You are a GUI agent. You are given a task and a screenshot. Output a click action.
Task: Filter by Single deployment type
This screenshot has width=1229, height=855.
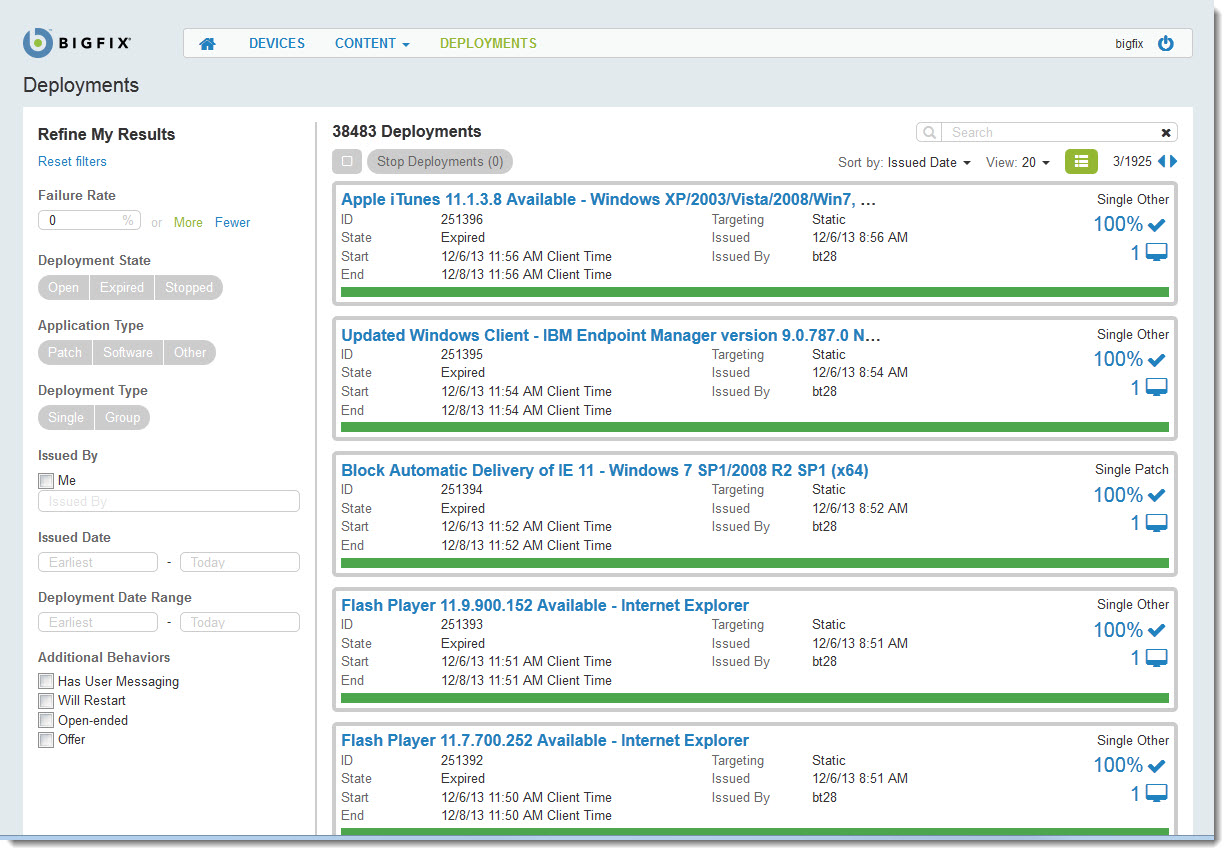pyautogui.click(x=66, y=418)
